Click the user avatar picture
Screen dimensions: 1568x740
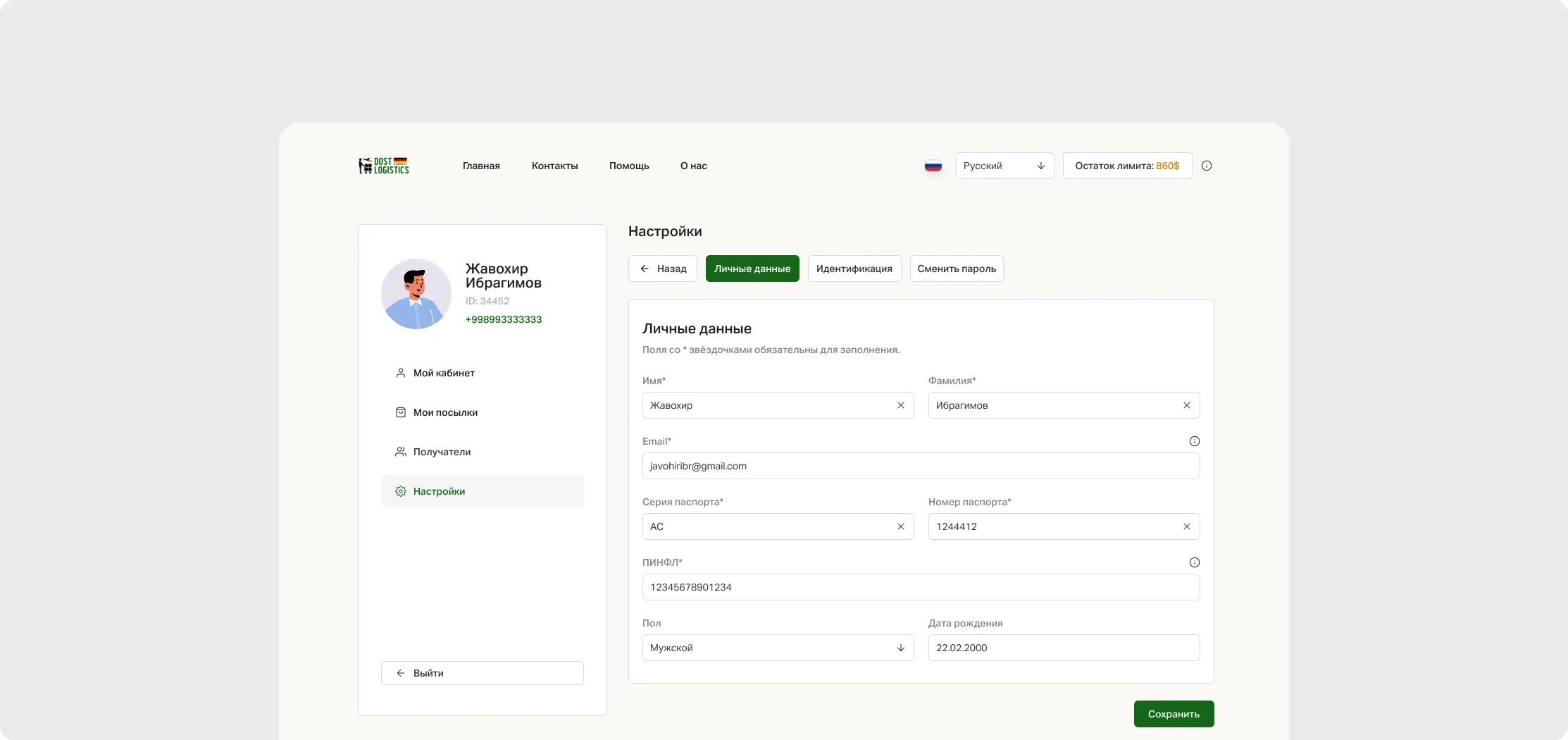[416, 294]
